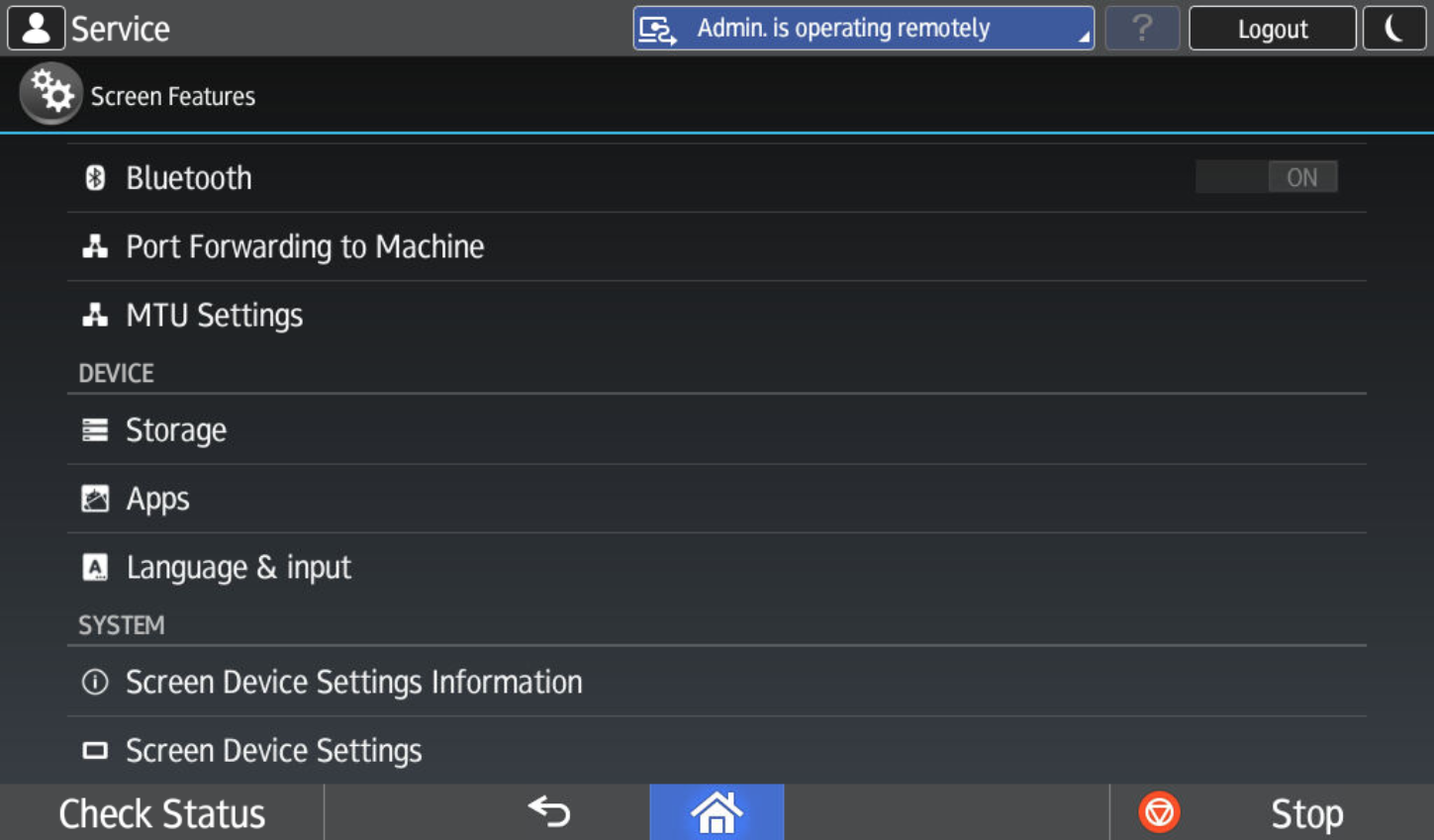Image resolution: width=1434 pixels, height=840 pixels.
Task: Toggle the Bluetooth ON switch
Action: [1266, 177]
